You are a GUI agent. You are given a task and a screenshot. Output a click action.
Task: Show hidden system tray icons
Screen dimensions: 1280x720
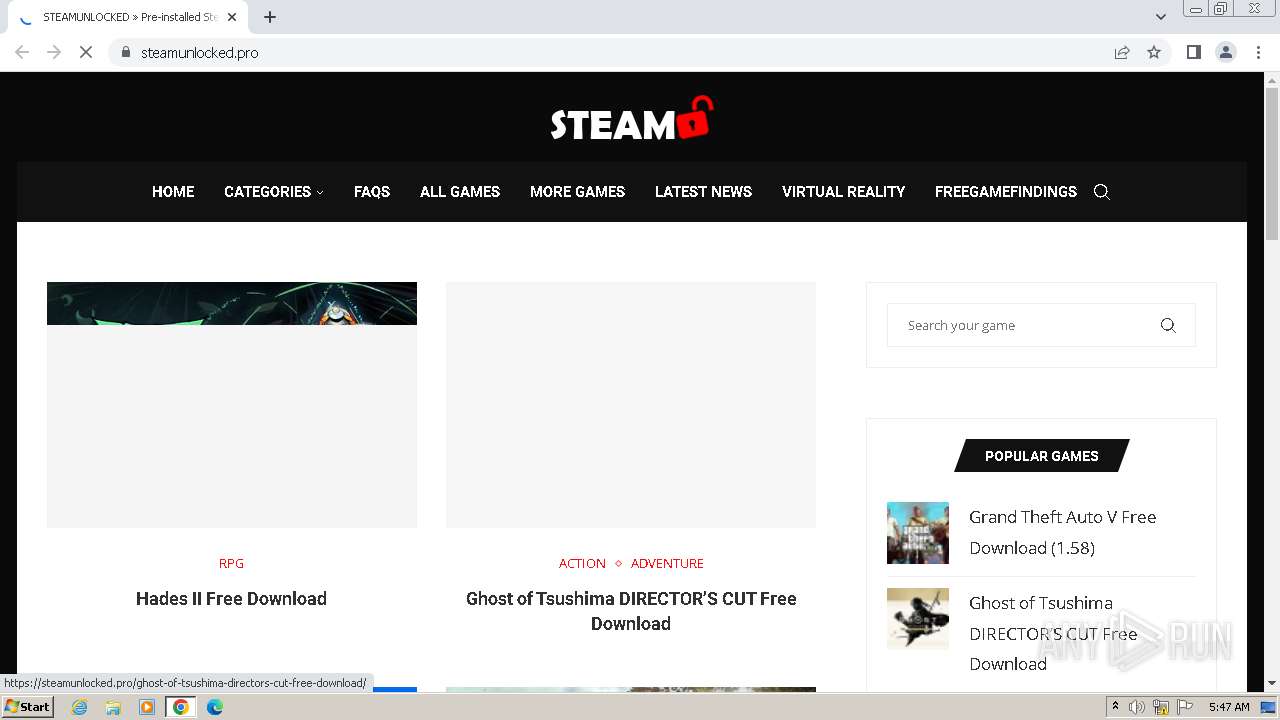[x=1115, y=707]
